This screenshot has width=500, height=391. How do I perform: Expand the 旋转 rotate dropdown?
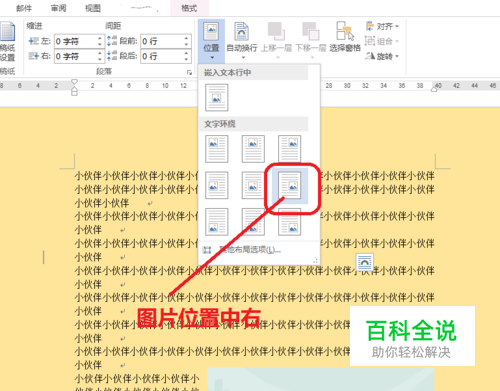tap(382, 56)
